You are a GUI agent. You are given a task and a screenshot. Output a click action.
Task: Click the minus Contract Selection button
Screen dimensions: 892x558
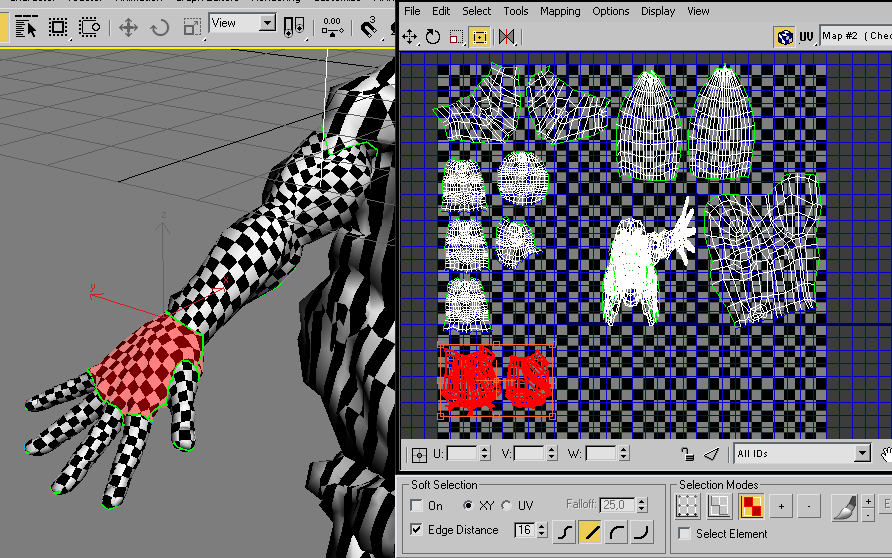(x=808, y=506)
